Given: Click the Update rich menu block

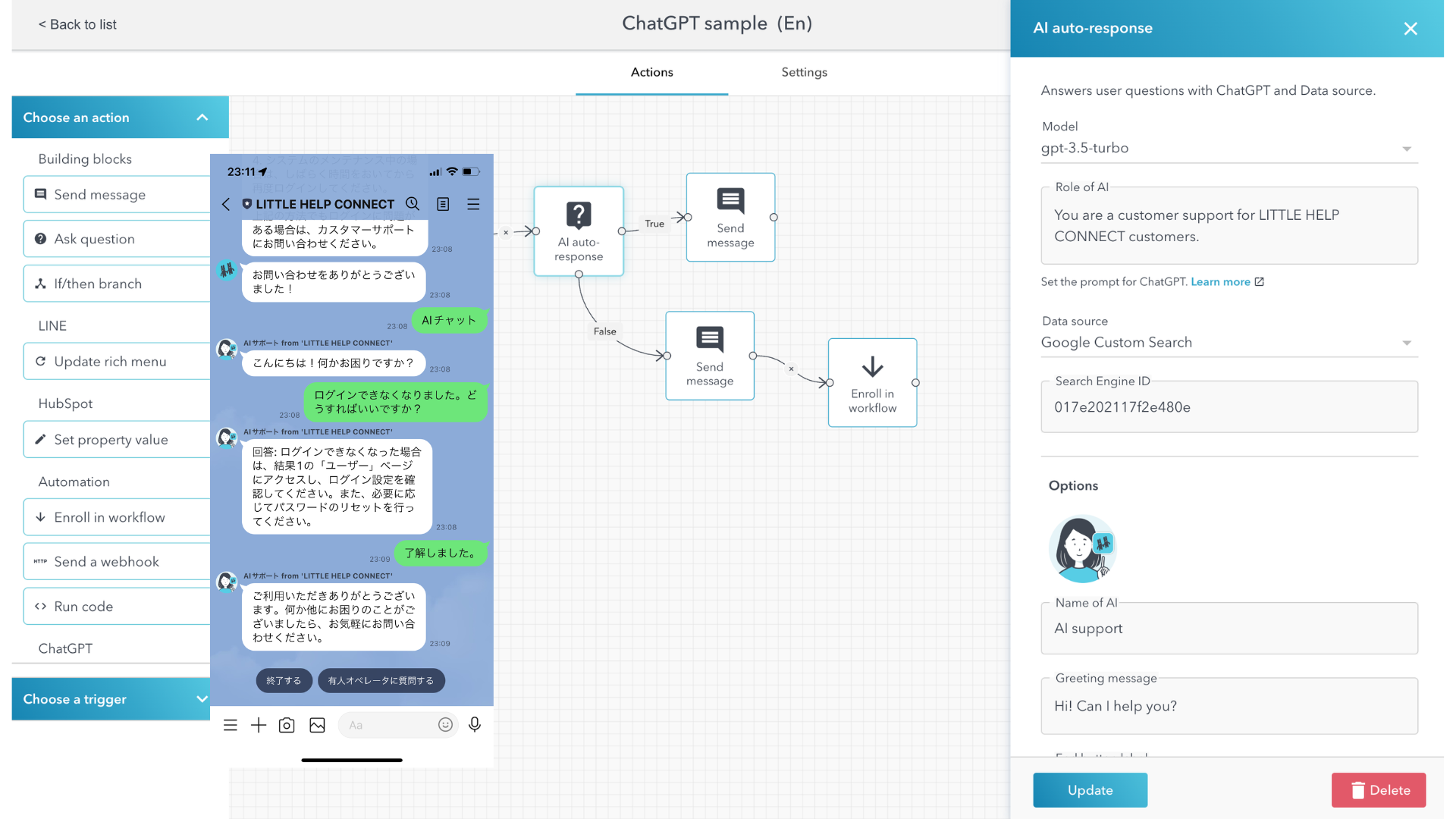Looking at the screenshot, I should pyautogui.click(x=117, y=362).
